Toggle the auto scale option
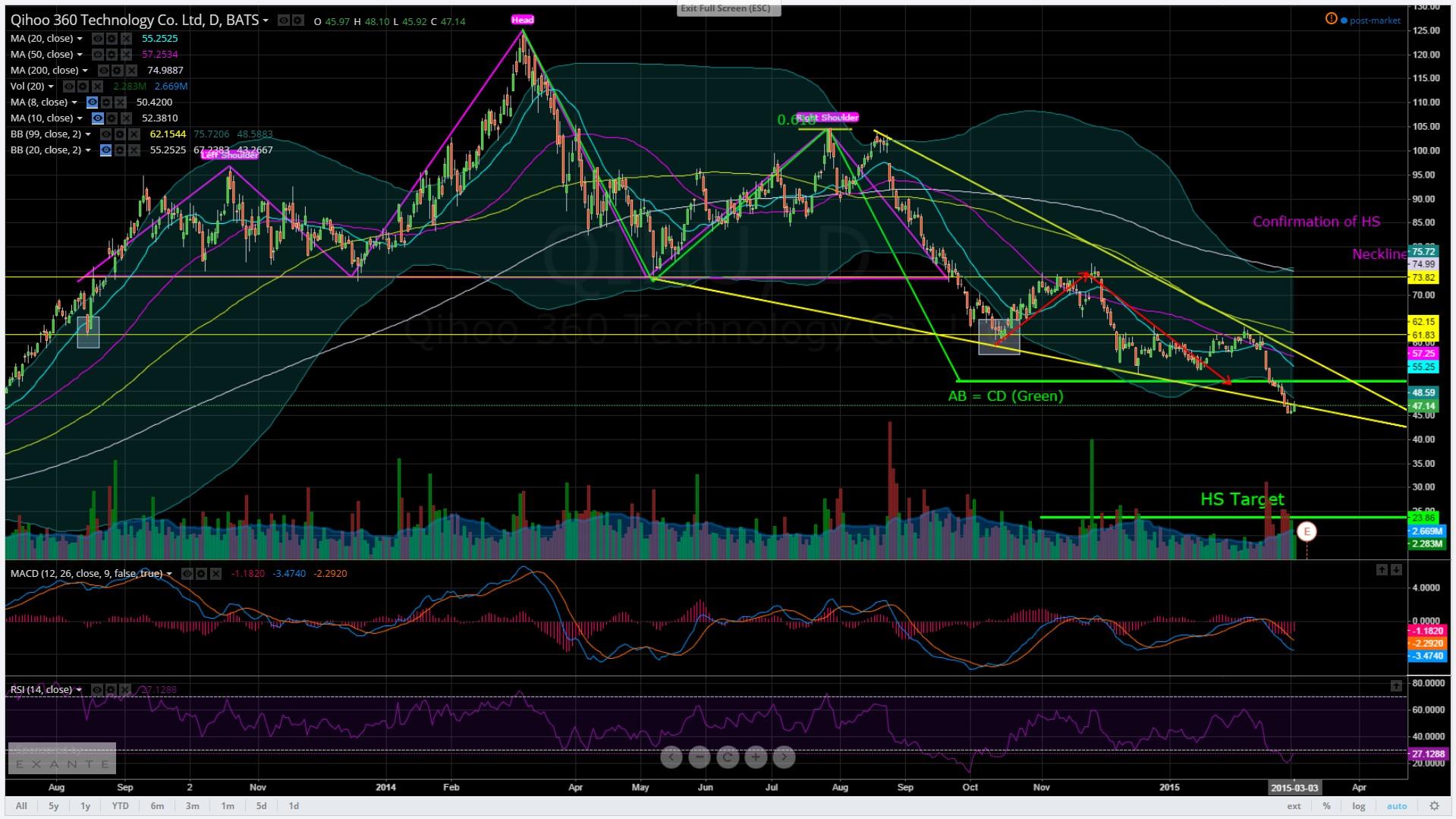This screenshot has width=1456, height=819. click(x=1397, y=806)
